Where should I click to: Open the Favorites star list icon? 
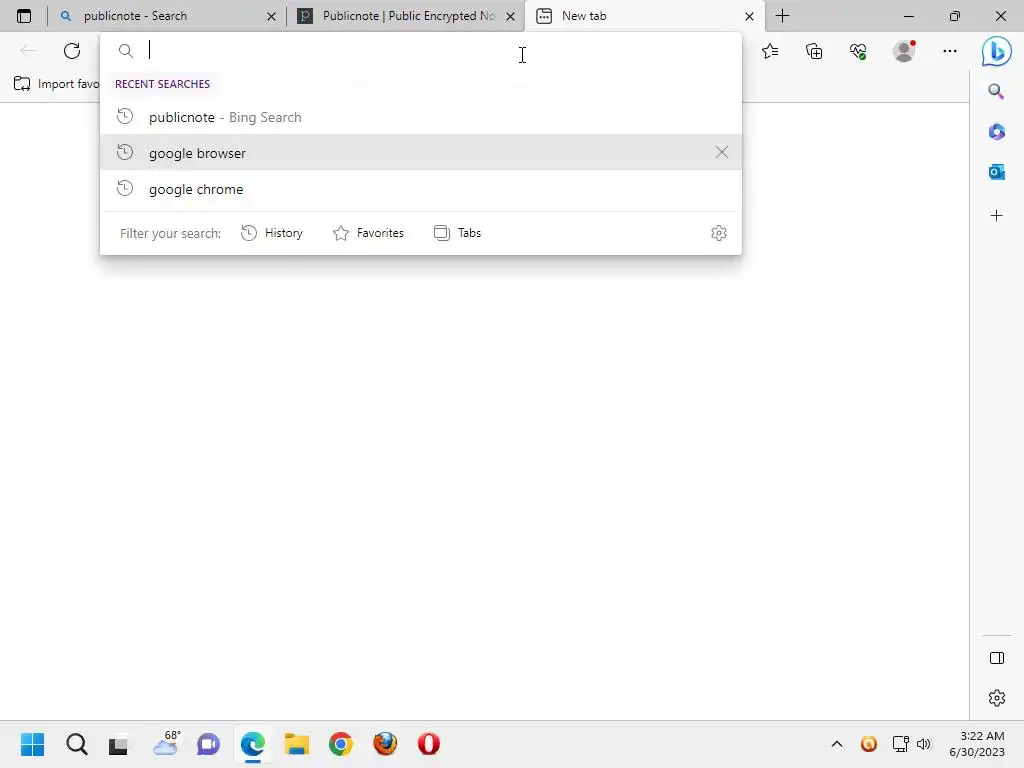770,51
